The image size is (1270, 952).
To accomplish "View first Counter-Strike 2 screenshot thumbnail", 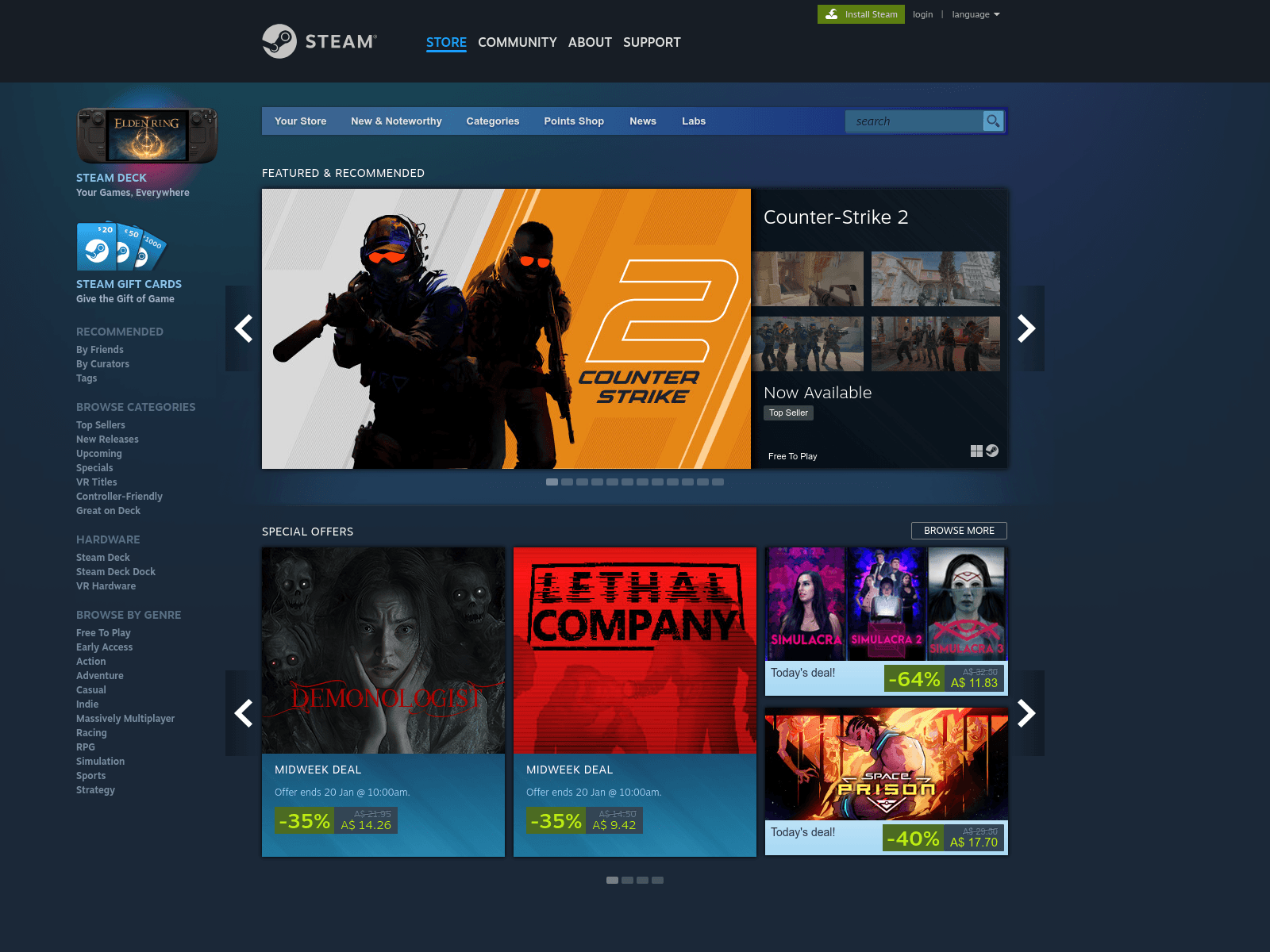I will coord(807,278).
